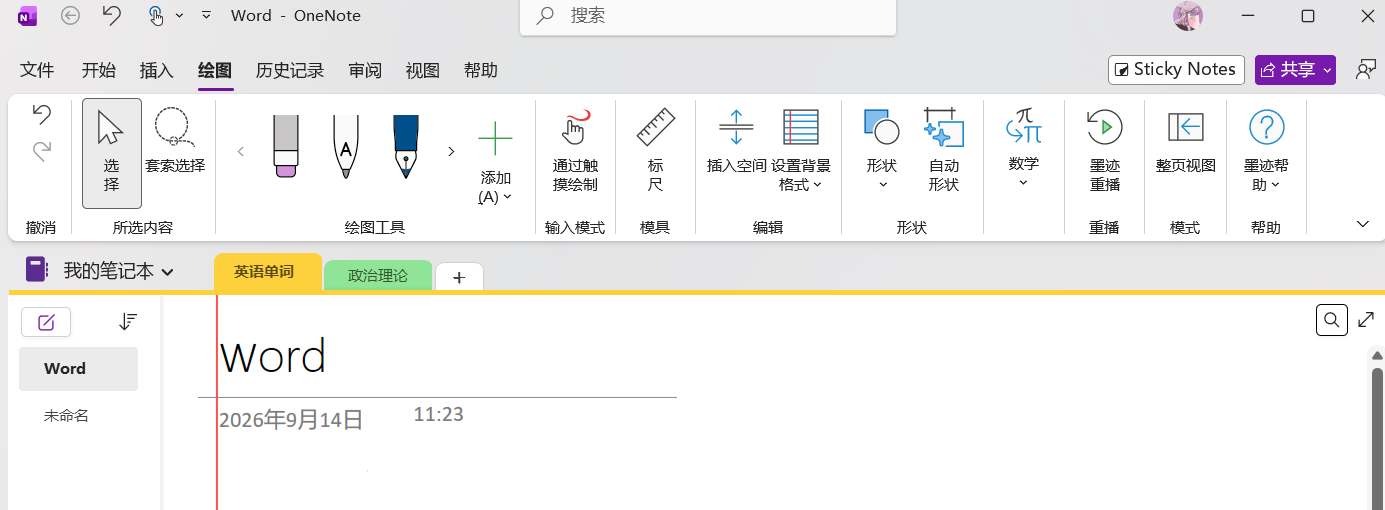The height and width of the screenshot is (510, 1385).
Task: Select the 政治理论 section tab
Action: (378, 275)
